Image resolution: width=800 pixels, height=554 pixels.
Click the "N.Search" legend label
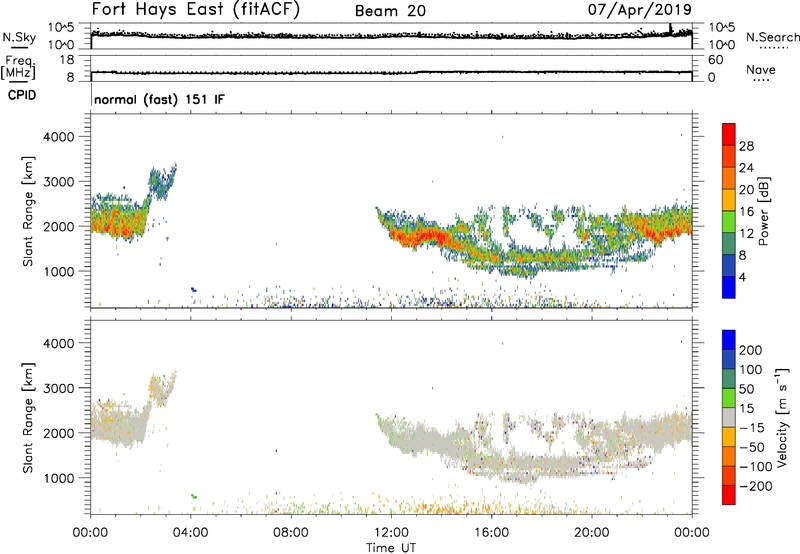tap(773, 37)
